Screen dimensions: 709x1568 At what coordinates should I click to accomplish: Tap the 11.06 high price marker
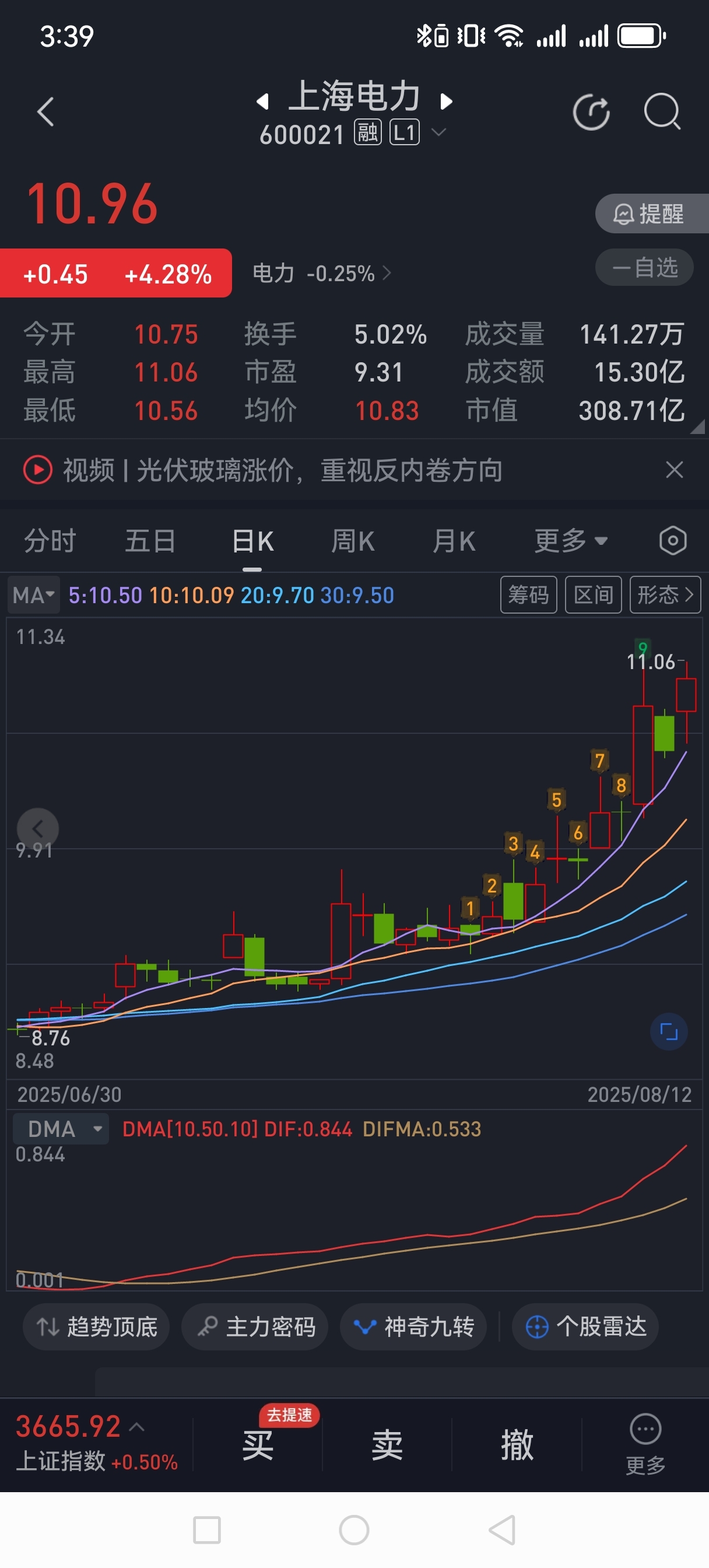click(x=651, y=661)
